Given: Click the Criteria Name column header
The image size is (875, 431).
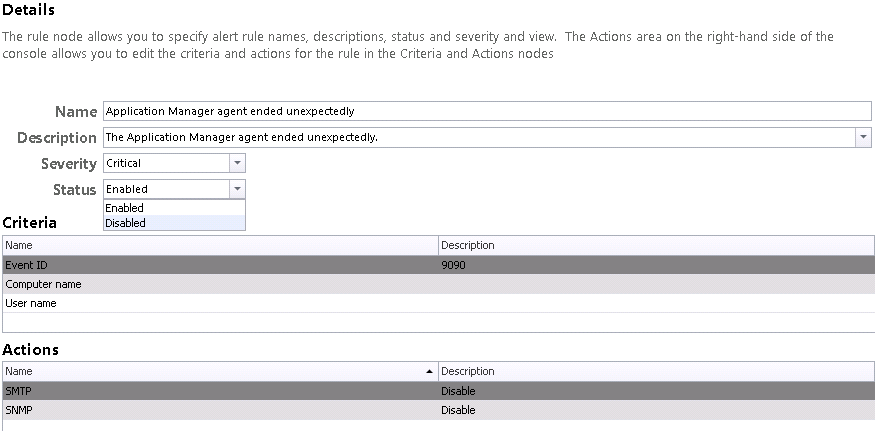Looking at the screenshot, I should pos(220,245).
